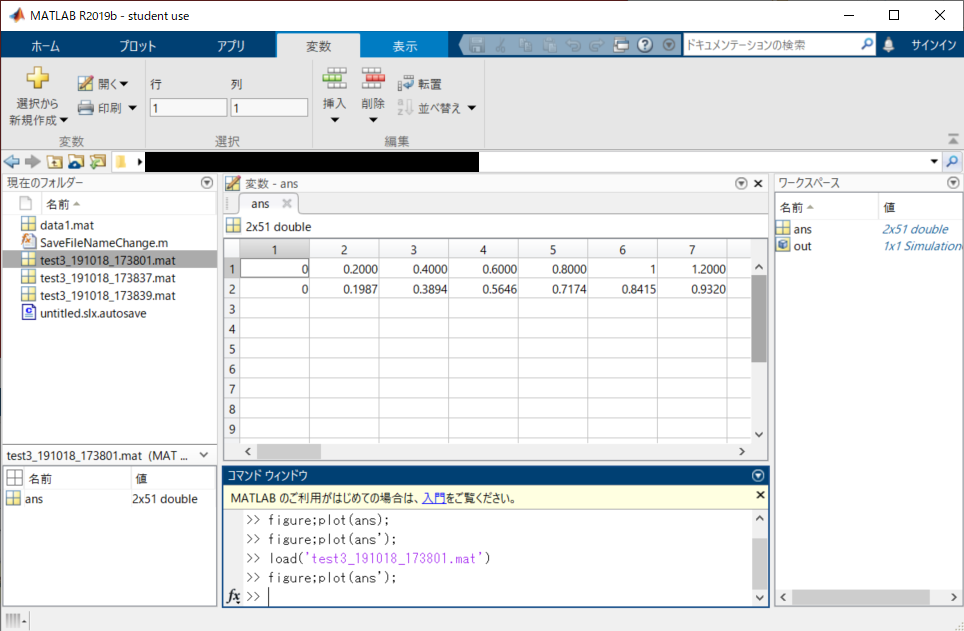Open the New from Selection dropdown arrow

pyautogui.click(x=64, y=120)
